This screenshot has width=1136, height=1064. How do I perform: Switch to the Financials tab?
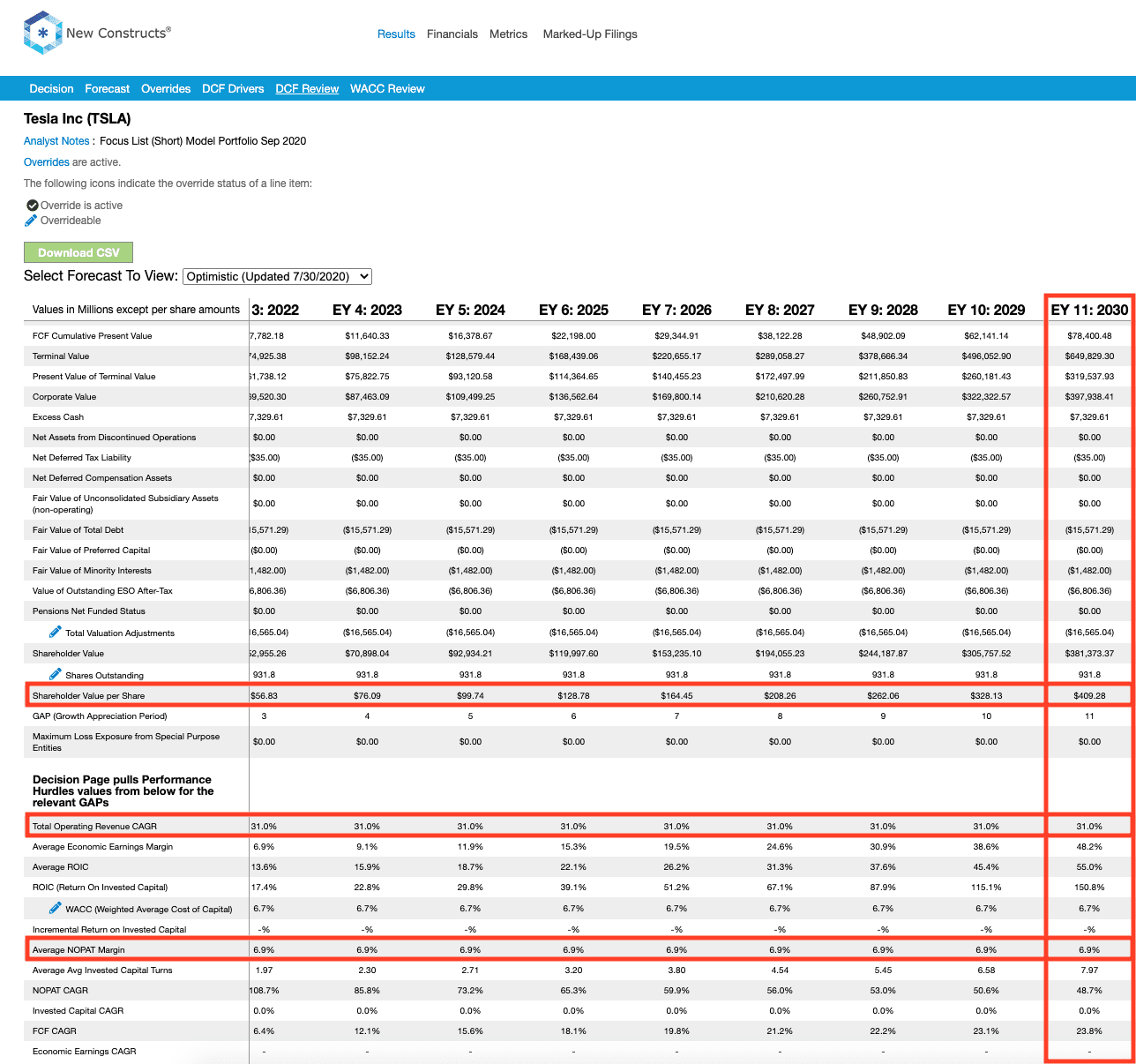[x=452, y=34]
